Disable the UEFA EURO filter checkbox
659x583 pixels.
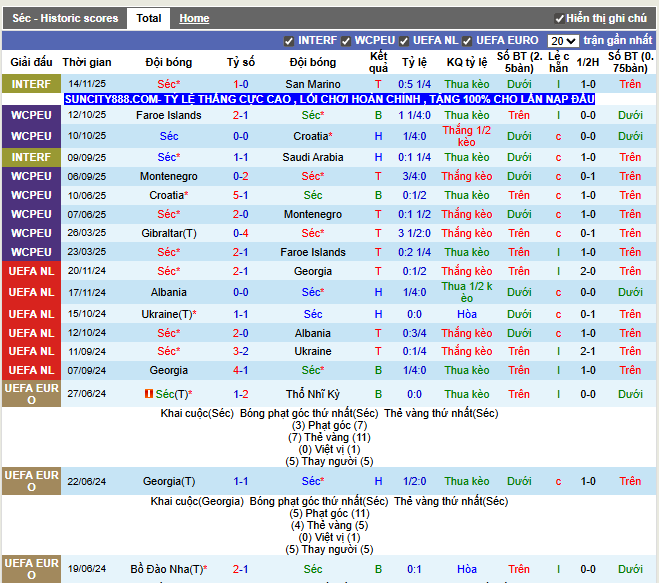[467, 41]
